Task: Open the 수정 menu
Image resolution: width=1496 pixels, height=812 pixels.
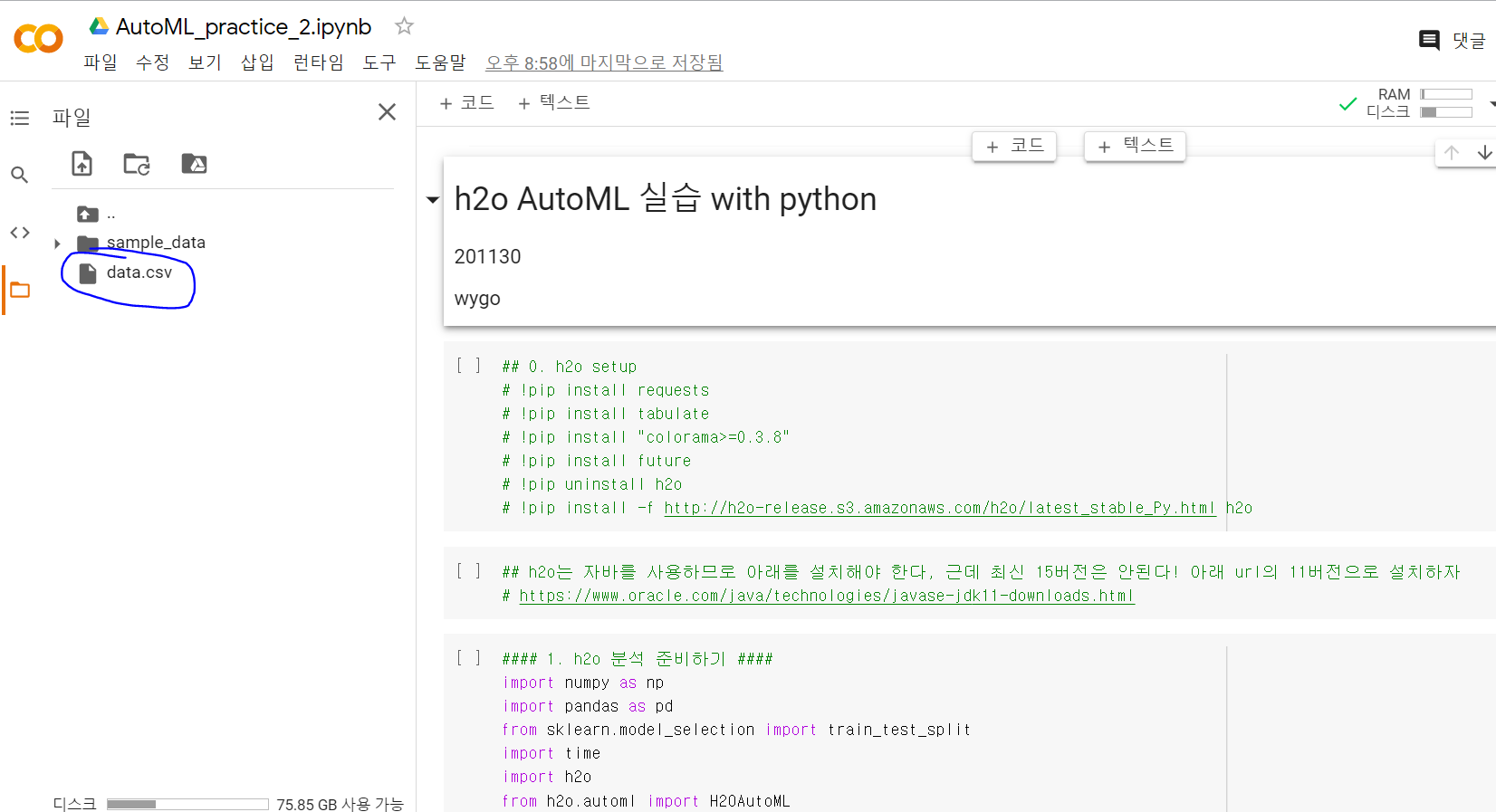Action: tap(153, 62)
